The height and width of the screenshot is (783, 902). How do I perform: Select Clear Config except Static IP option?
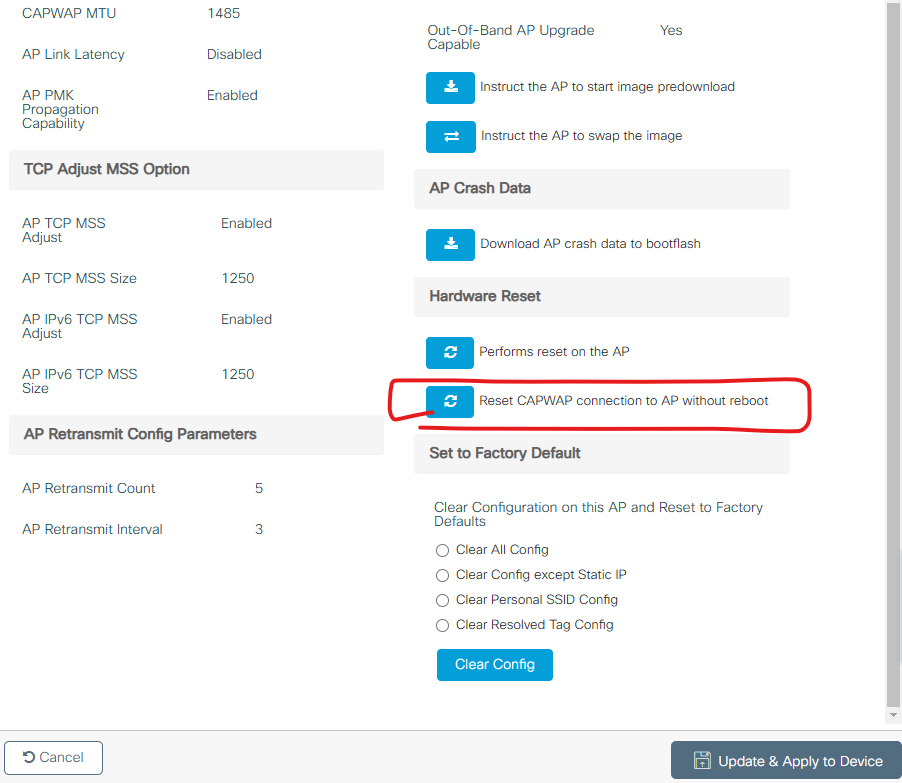point(442,575)
